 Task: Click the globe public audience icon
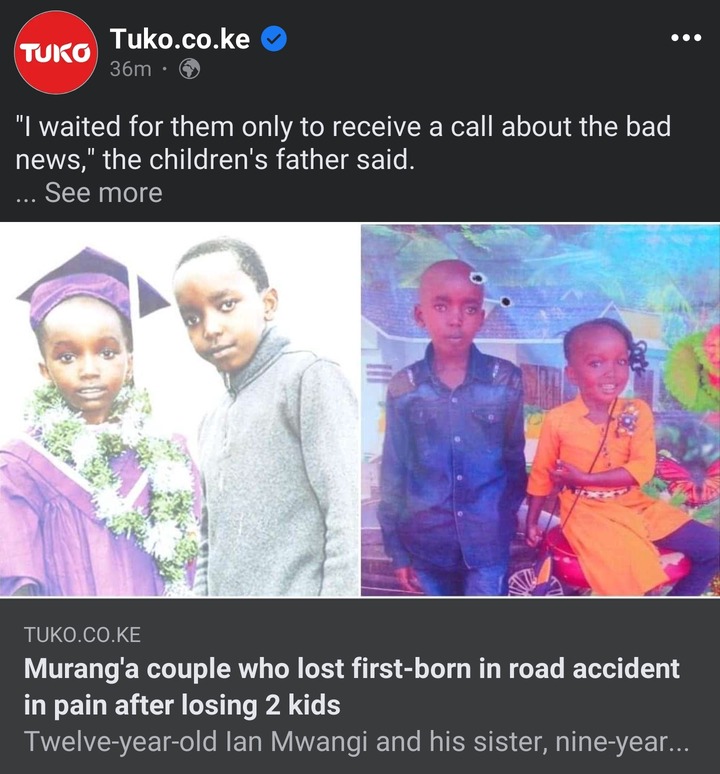(189, 69)
